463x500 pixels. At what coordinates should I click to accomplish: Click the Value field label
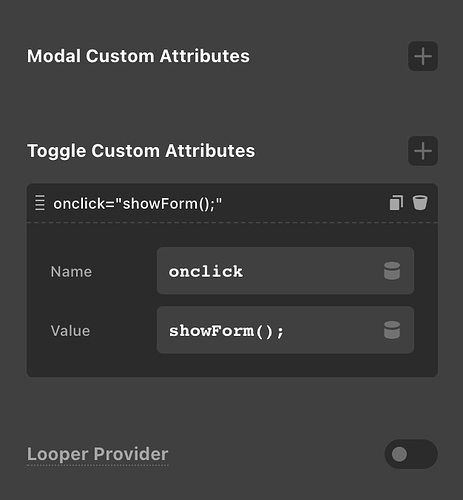coord(70,331)
